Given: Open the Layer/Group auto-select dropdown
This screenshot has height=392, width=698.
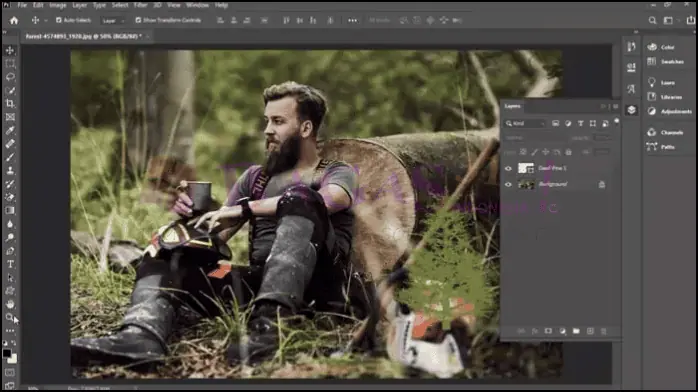Looking at the screenshot, I should pos(113,20).
